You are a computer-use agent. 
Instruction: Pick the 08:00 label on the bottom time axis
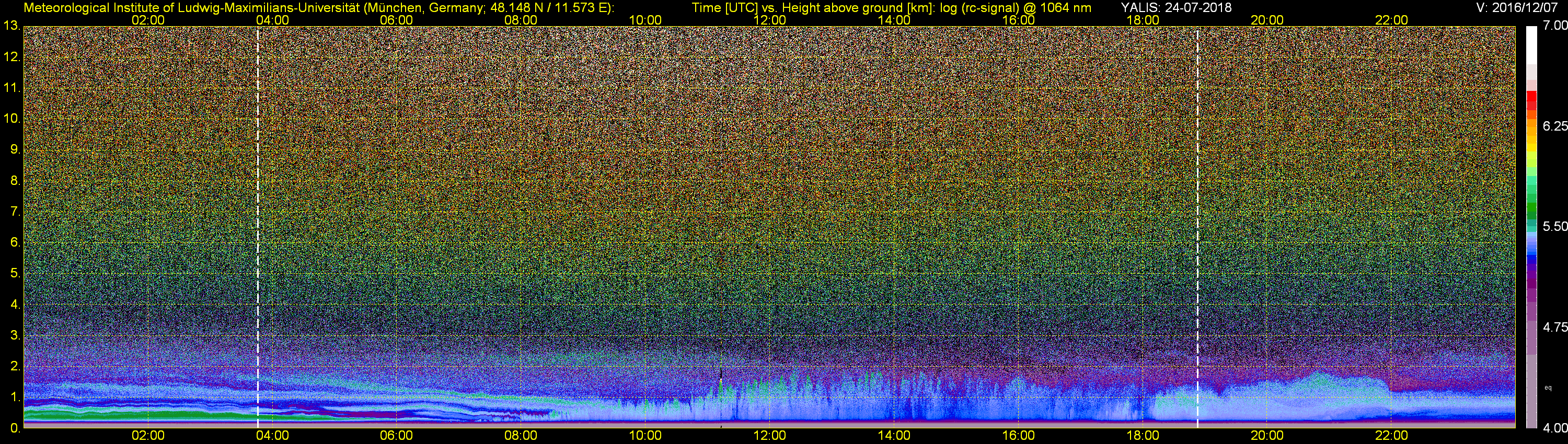(x=521, y=436)
